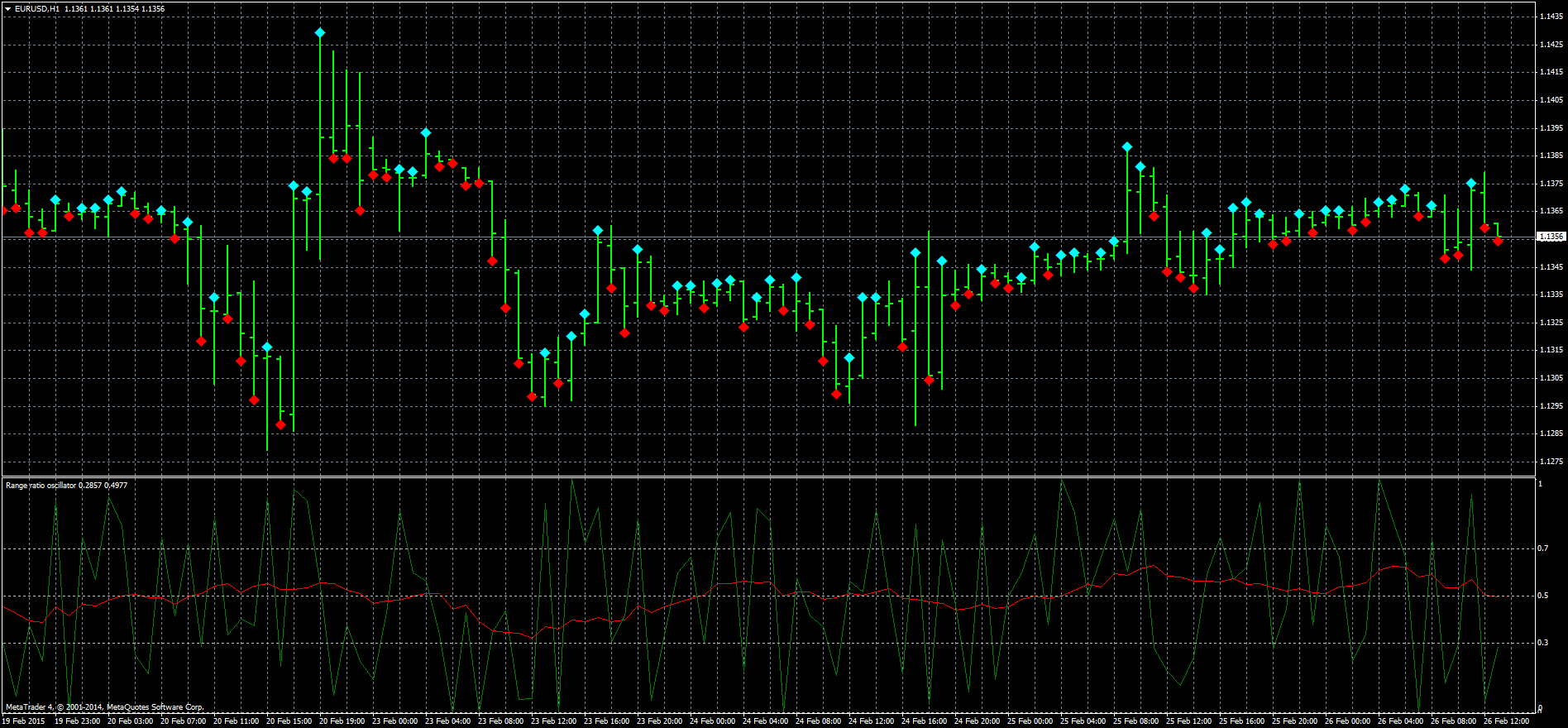
Task: Click the small triangle beside the EURUSD,H1 title
Action: [x=7, y=9]
